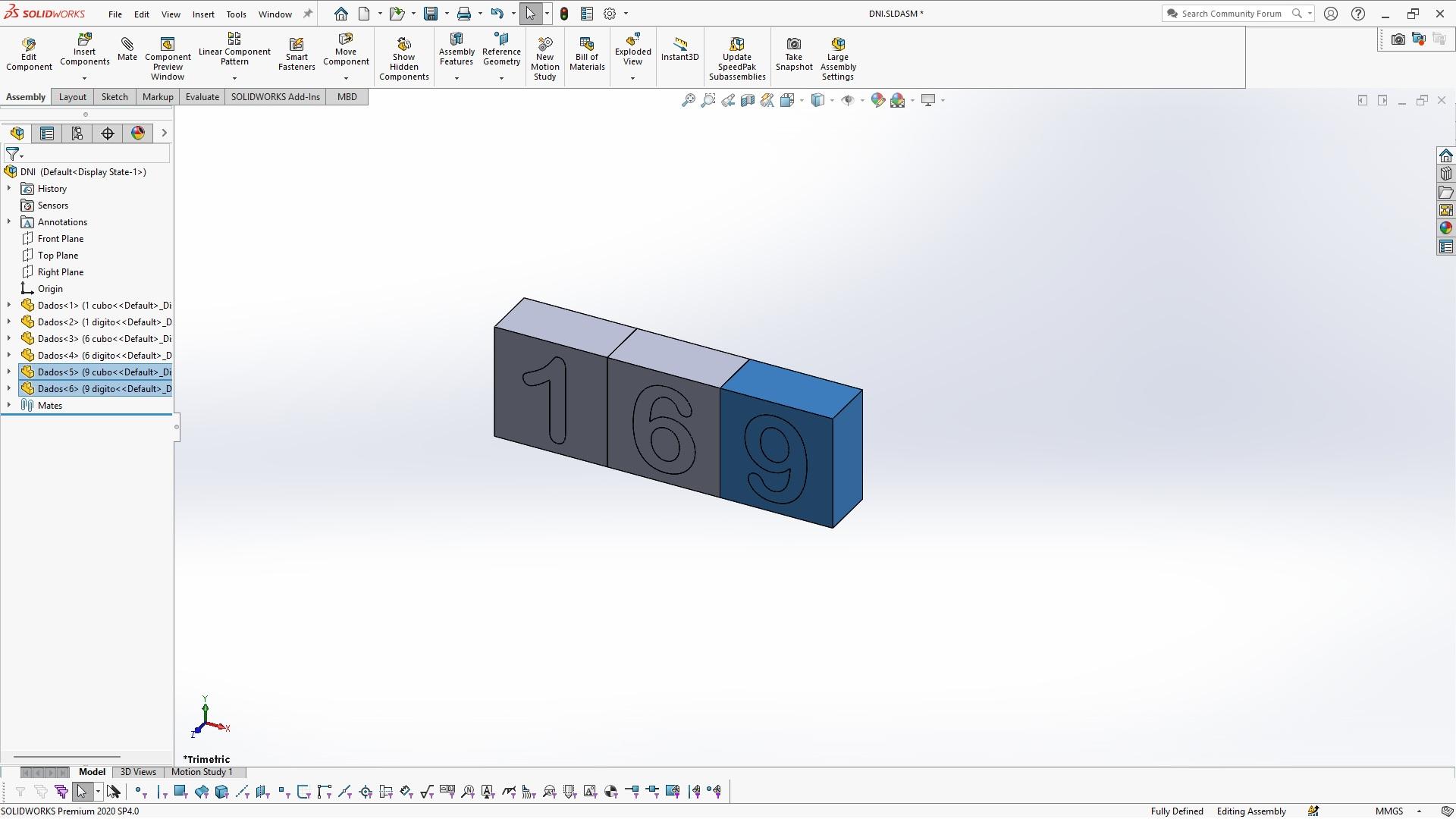Click the feature tree filter field
This screenshot has height=819, width=1456.
click(x=97, y=155)
